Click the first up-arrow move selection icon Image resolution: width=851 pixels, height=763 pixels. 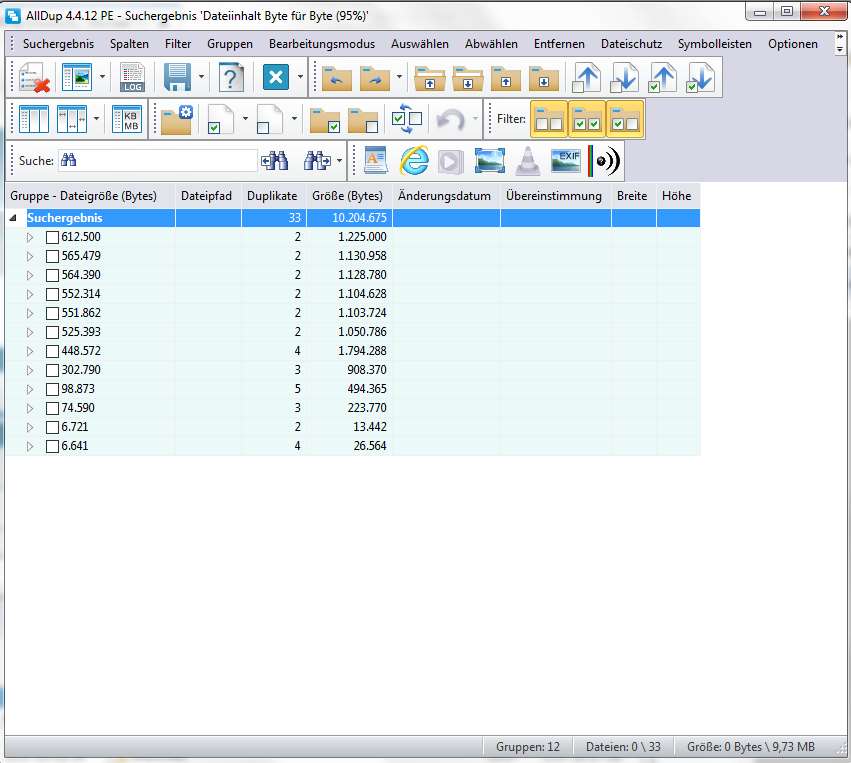[586, 78]
